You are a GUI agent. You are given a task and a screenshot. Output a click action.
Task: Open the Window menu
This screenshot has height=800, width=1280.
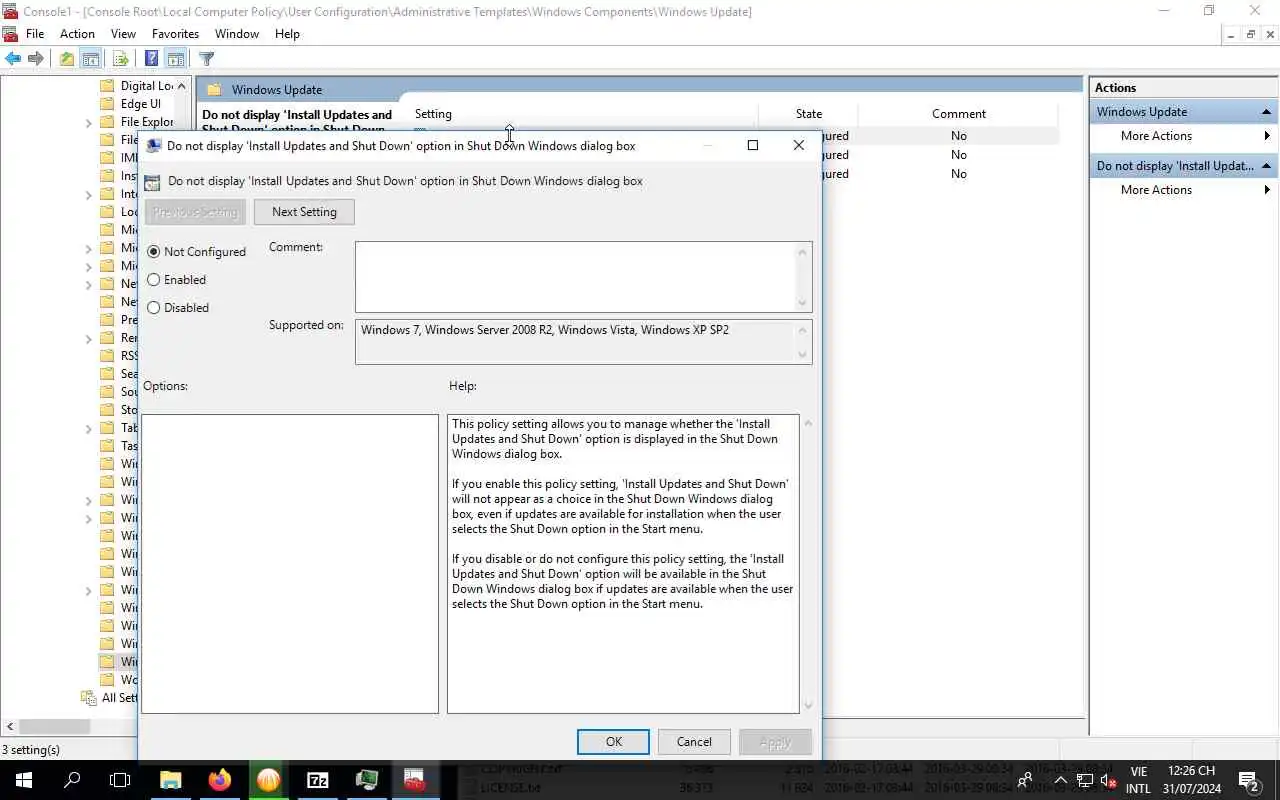[237, 33]
